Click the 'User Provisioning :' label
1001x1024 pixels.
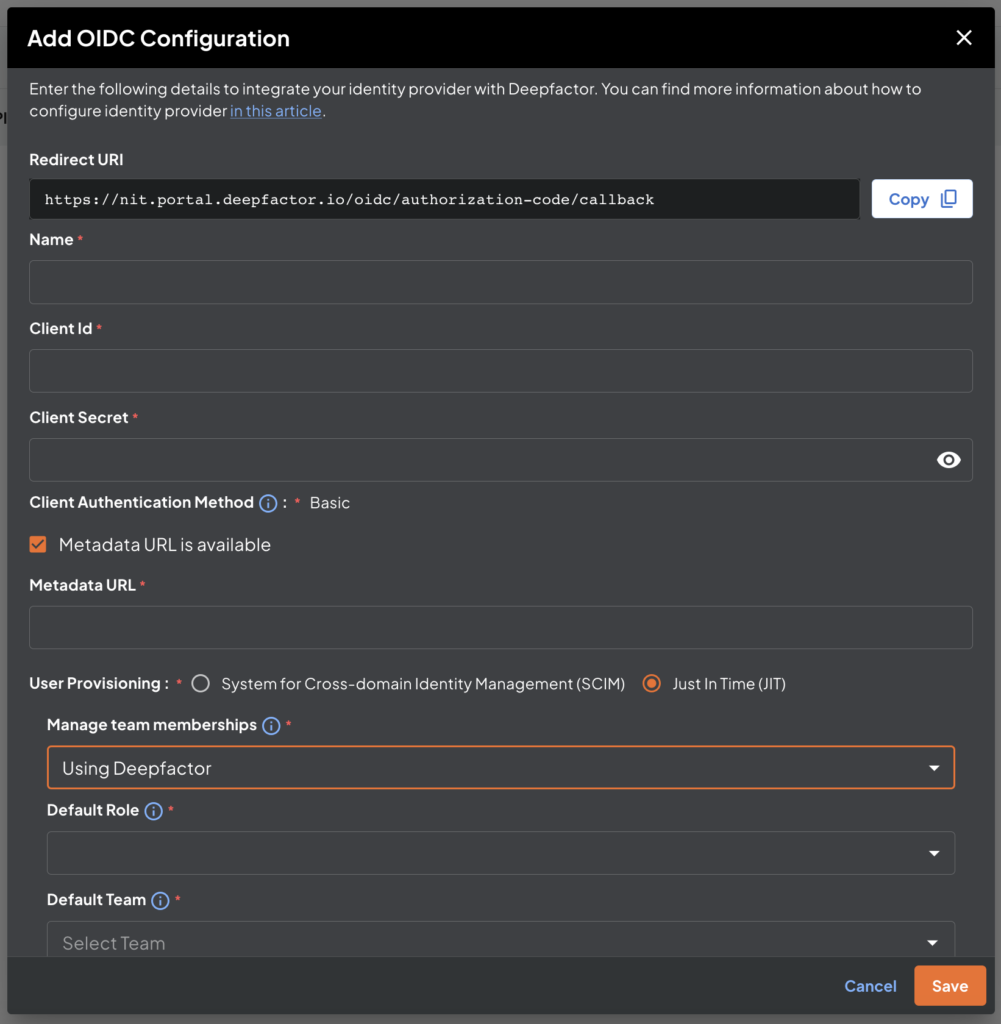click(x=99, y=683)
